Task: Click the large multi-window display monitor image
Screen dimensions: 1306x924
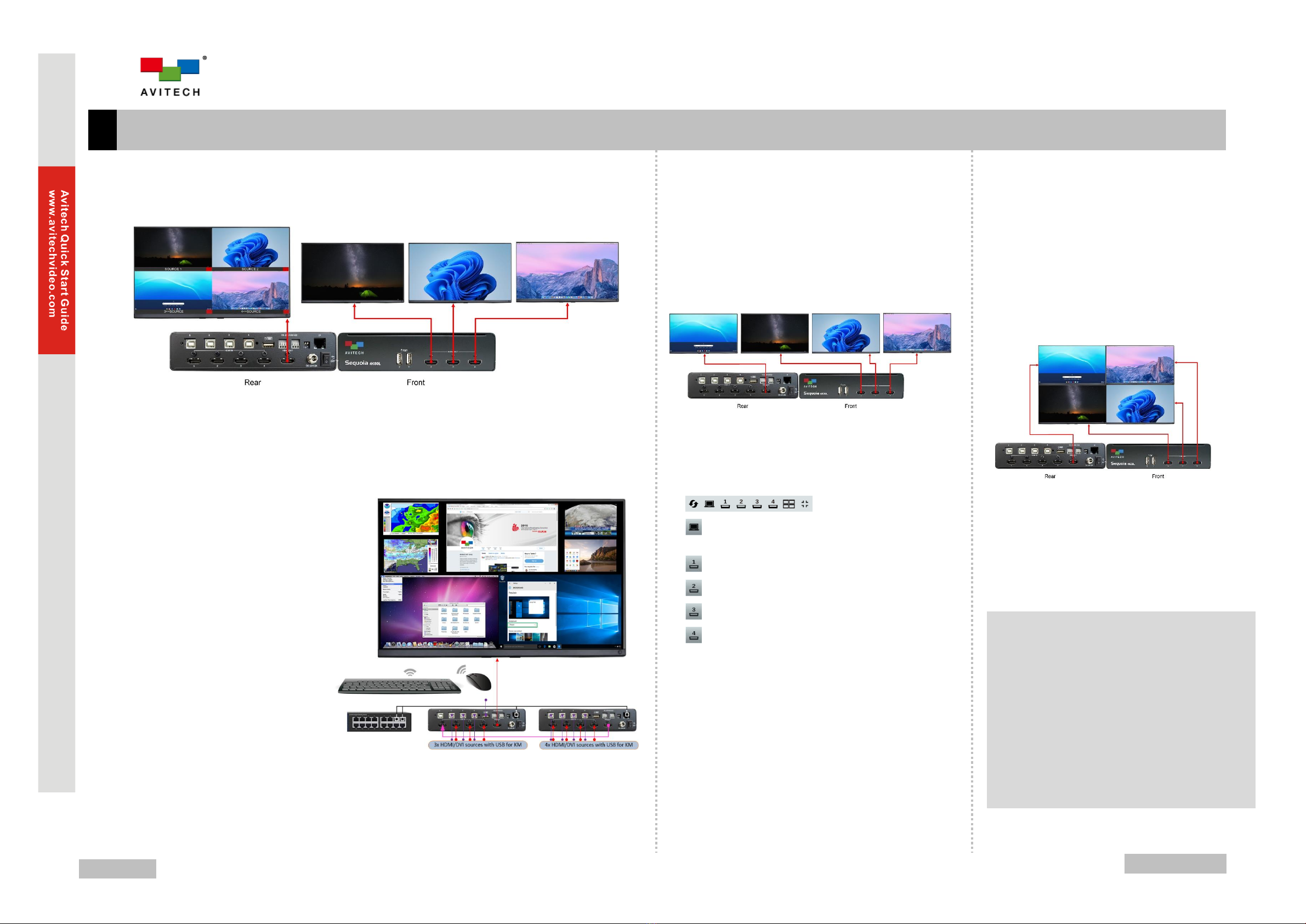Action: (501, 577)
